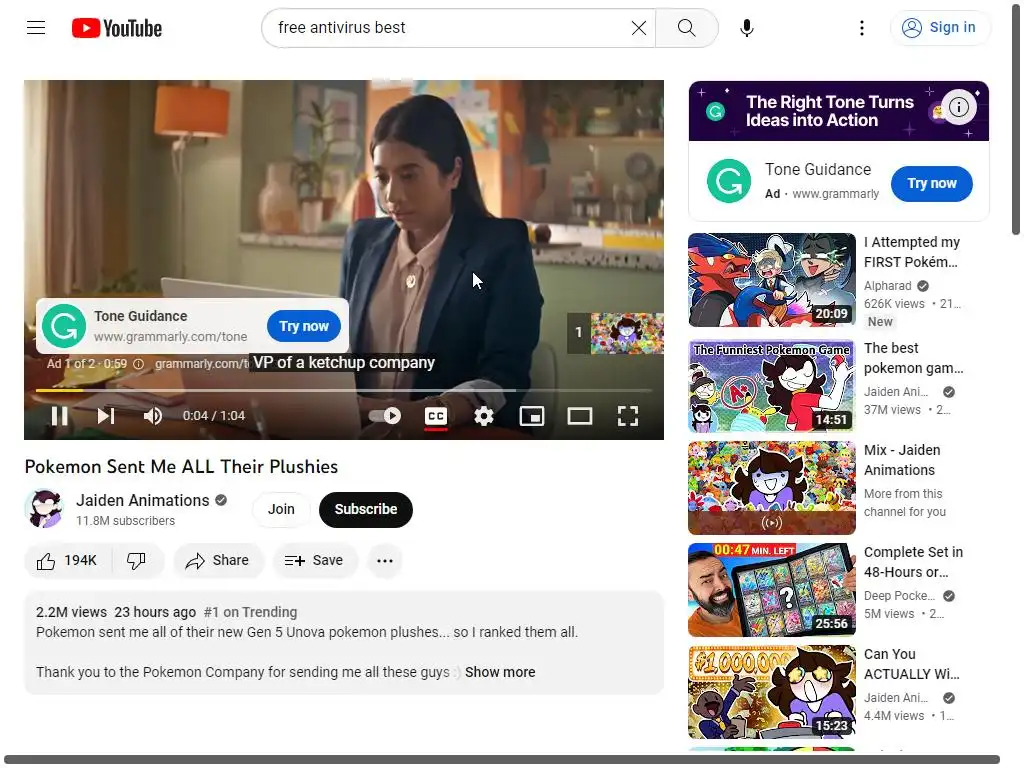Image resolution: width=1024 pixels, height=768 pixels.
Task: Go to YouTube home via logo
Action: [117, 28]
